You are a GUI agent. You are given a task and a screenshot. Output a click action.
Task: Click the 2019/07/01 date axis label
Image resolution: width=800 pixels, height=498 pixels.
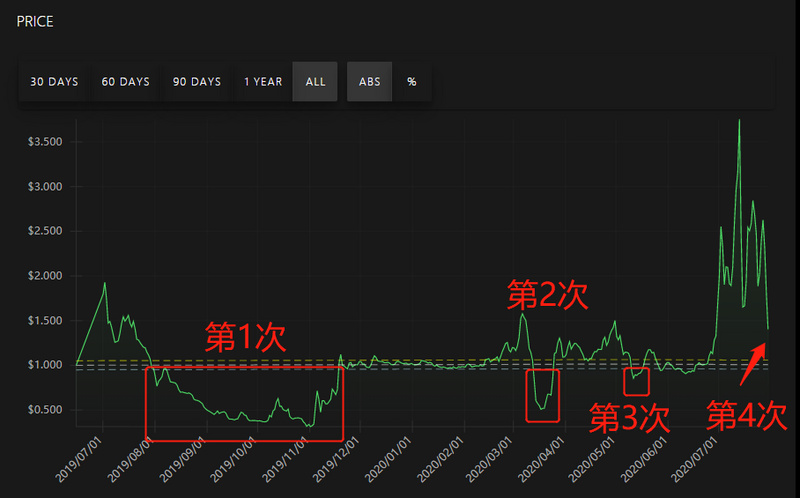pyautogui.click(x=79, y=459)
